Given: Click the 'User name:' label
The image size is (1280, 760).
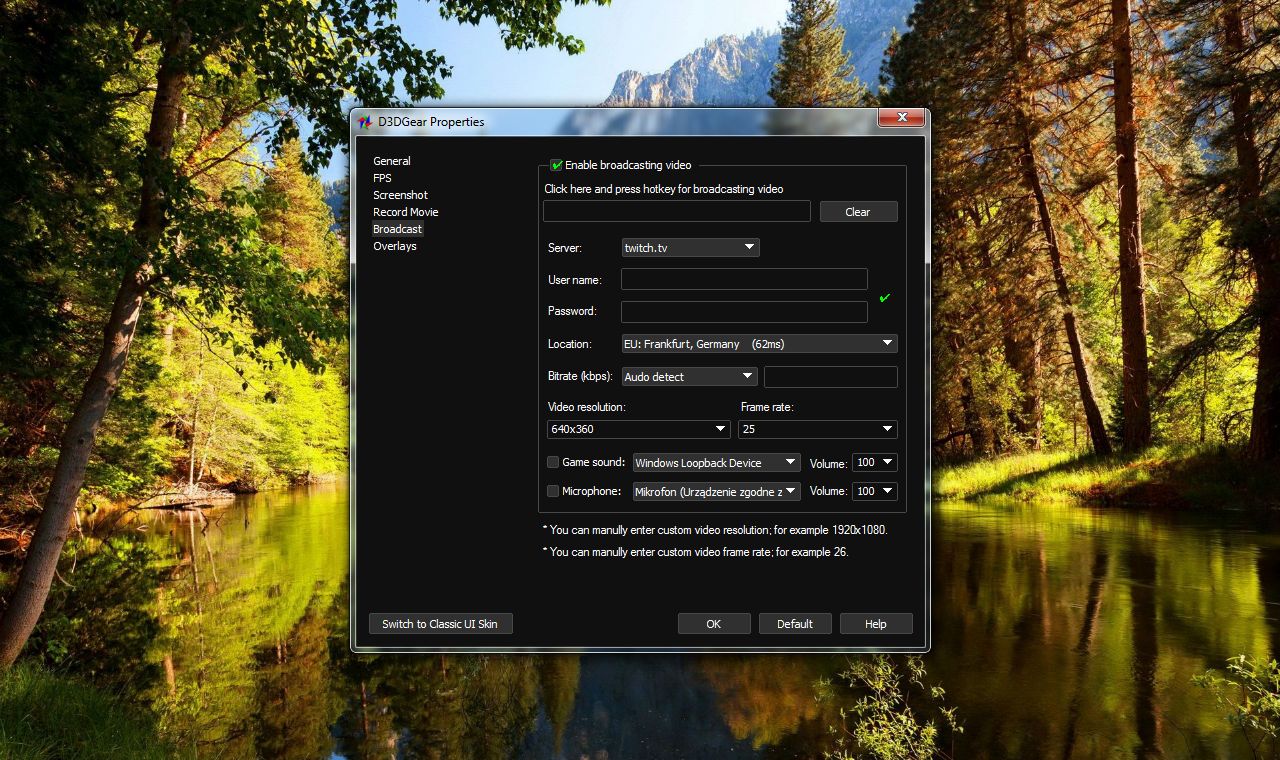Looking at the screenshot, I should point(575,280).
